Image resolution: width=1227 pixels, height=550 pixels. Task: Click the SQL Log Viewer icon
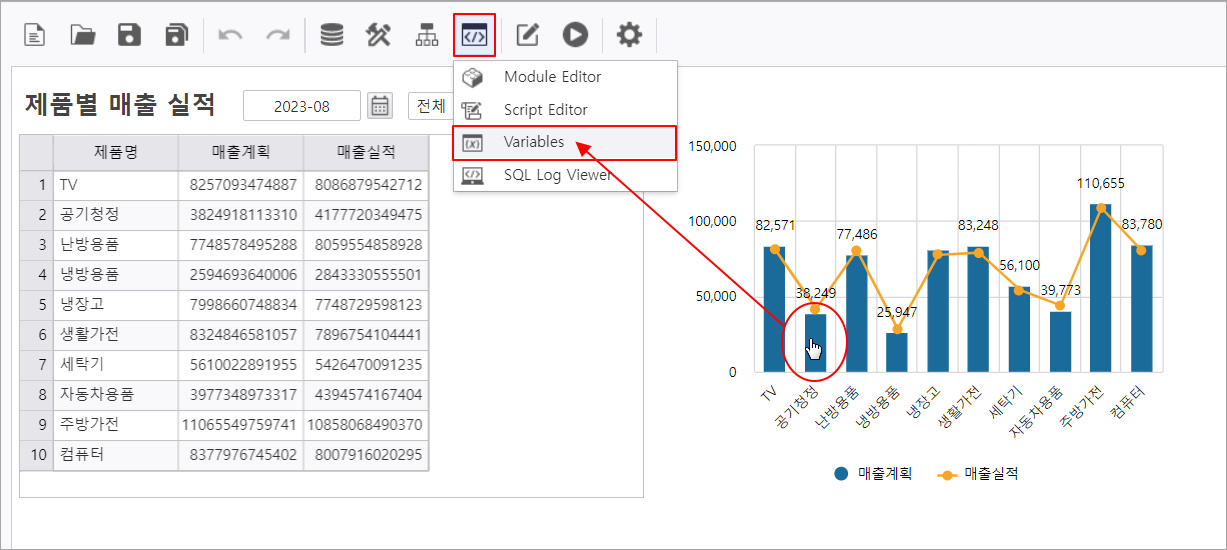(x=473, y=175)
